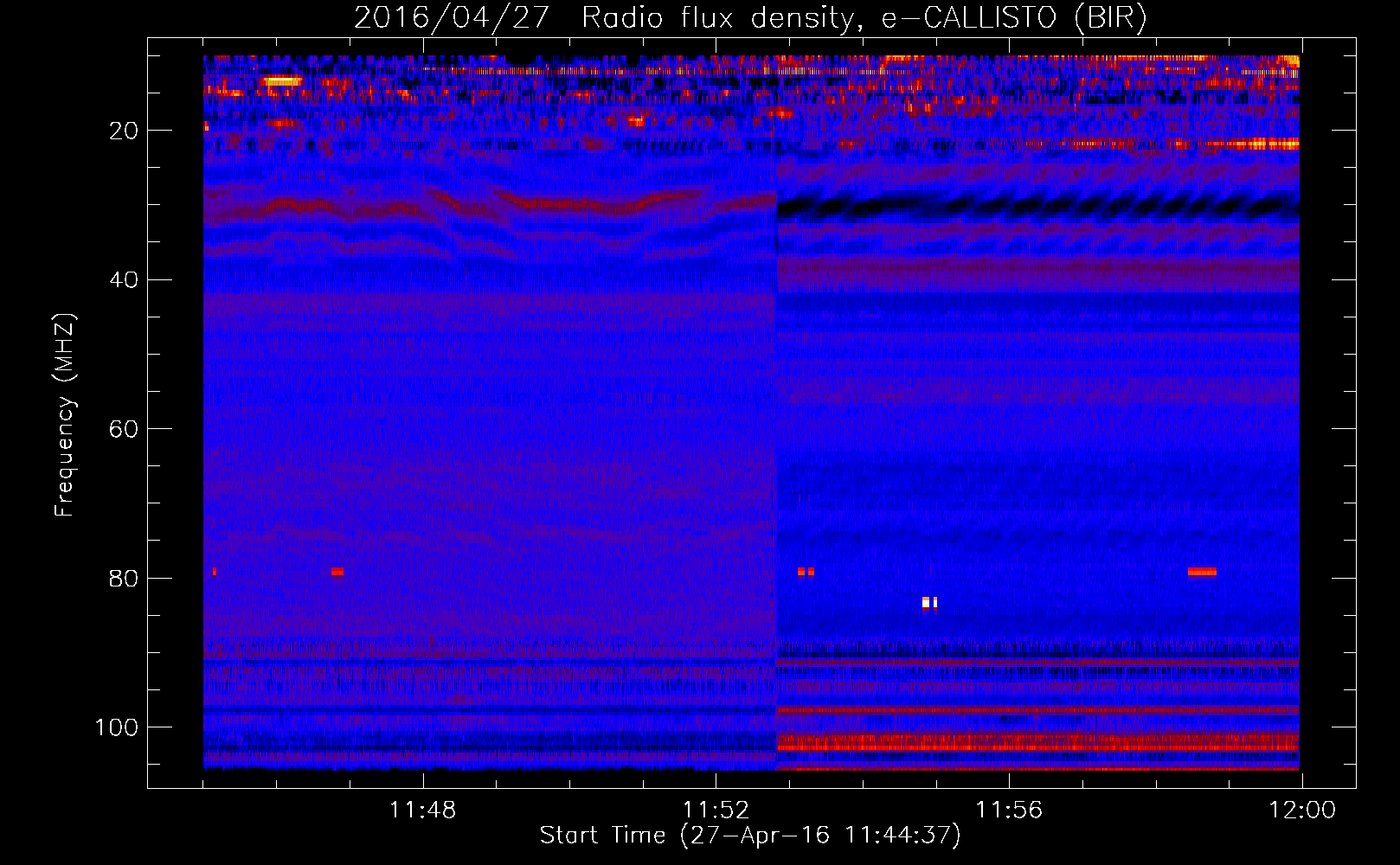Click the 11:48 time tick label
1400x865 pixels.
coord(422,810)
